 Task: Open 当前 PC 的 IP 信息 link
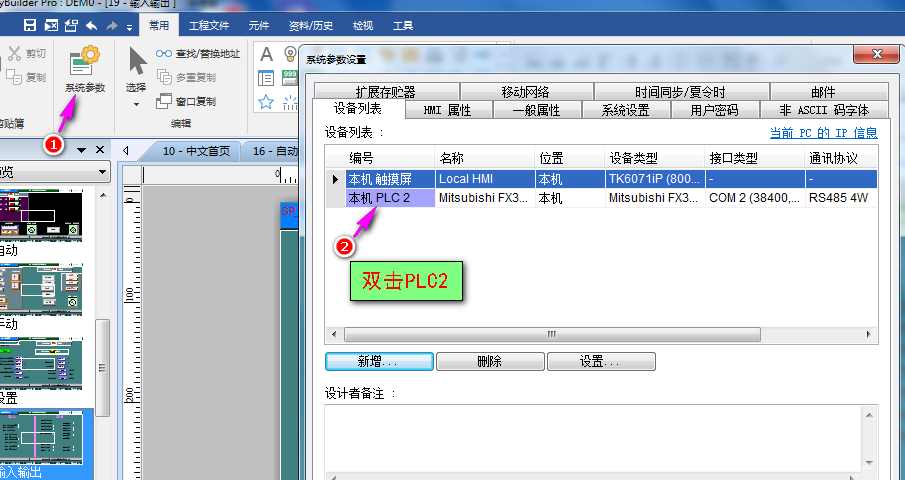(x=823, y=132)
